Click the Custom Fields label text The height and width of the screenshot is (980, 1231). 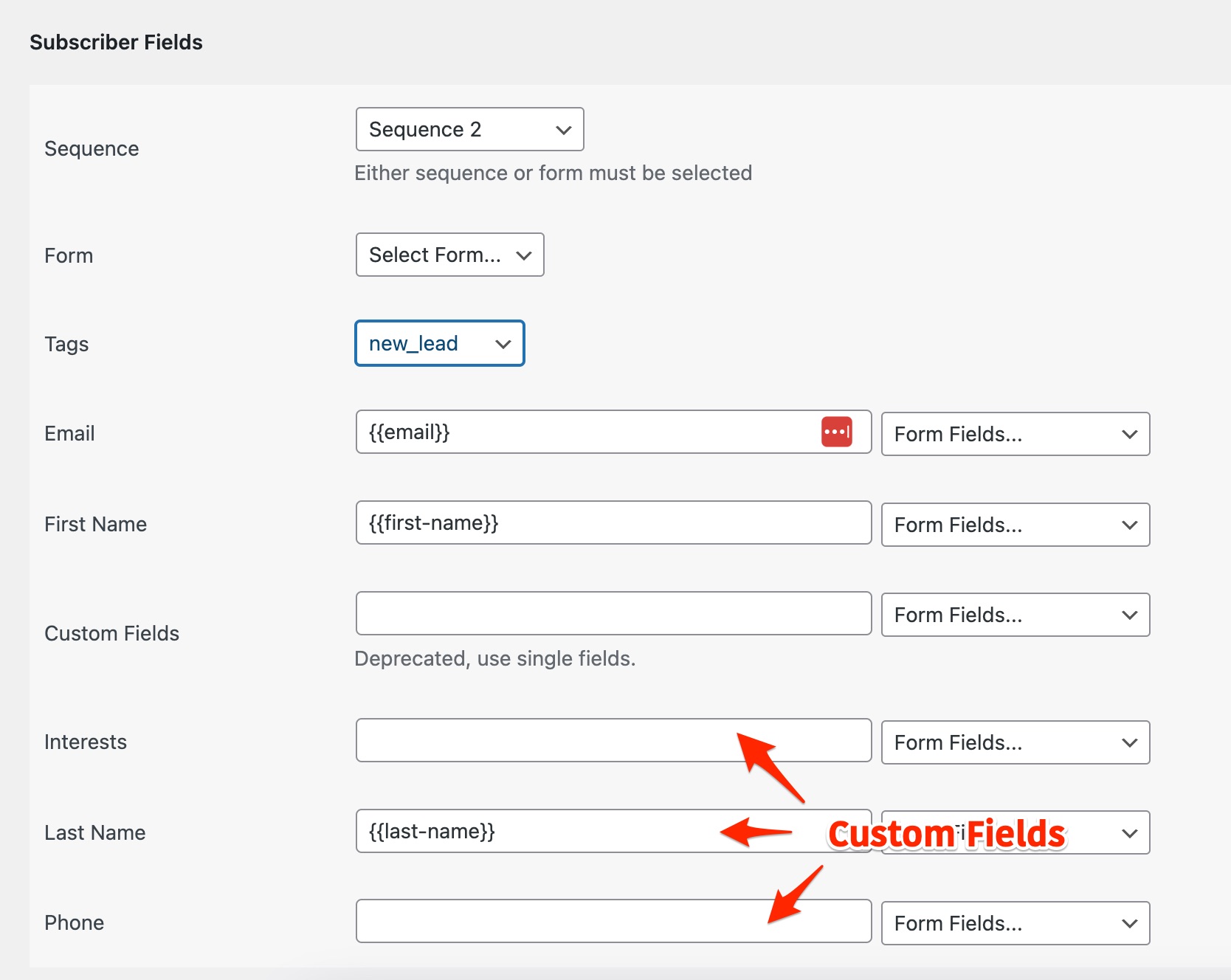[x=111, y=633]
